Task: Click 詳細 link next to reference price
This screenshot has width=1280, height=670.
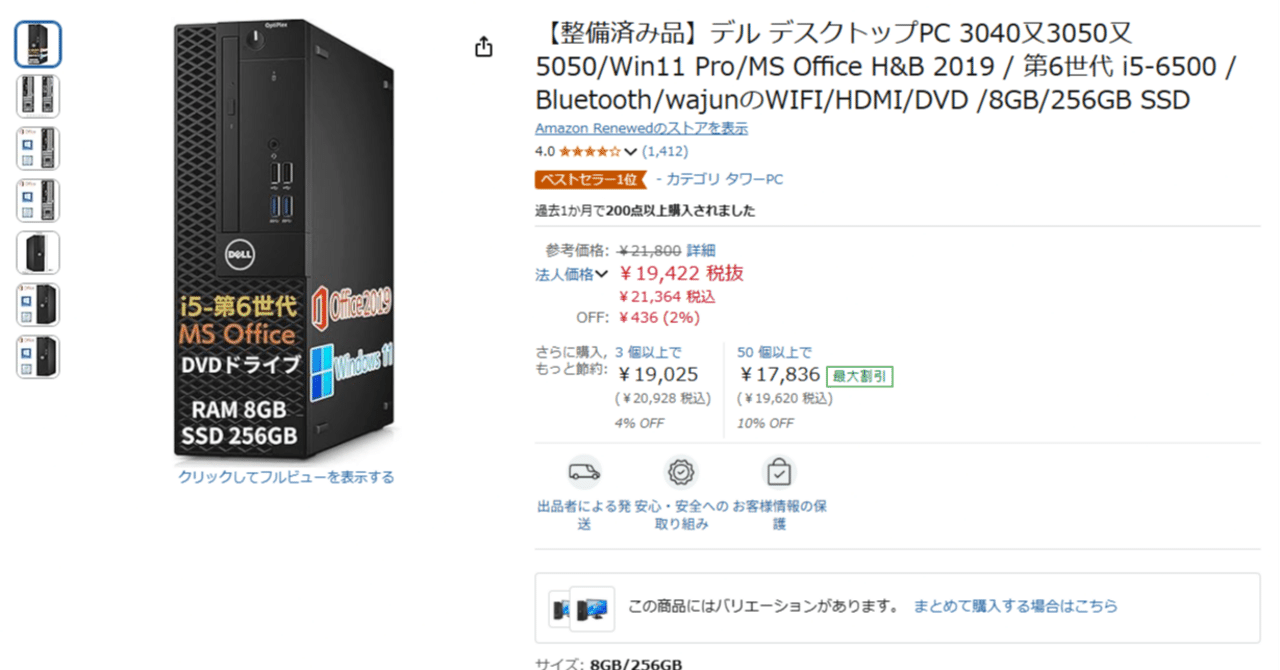Action: [x=700, y=251]
